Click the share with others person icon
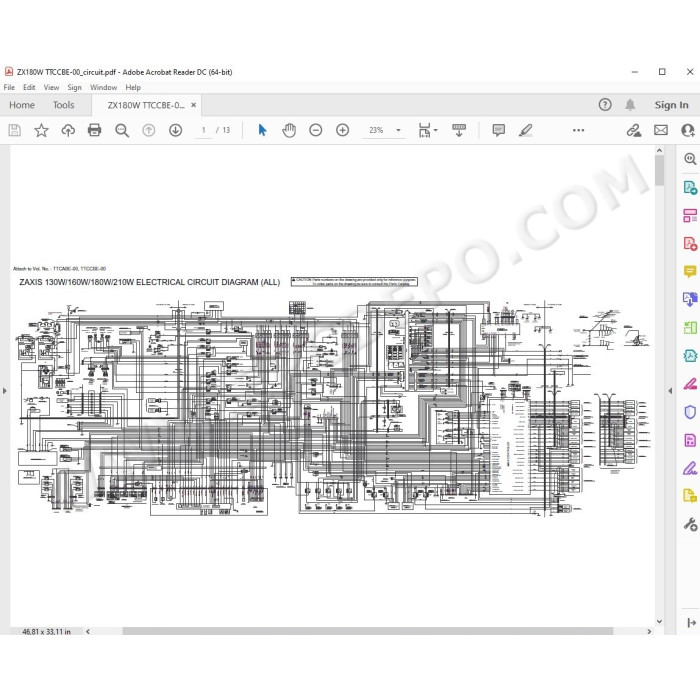The height and width of the screenshot is (700, 700). pos(688,130)
